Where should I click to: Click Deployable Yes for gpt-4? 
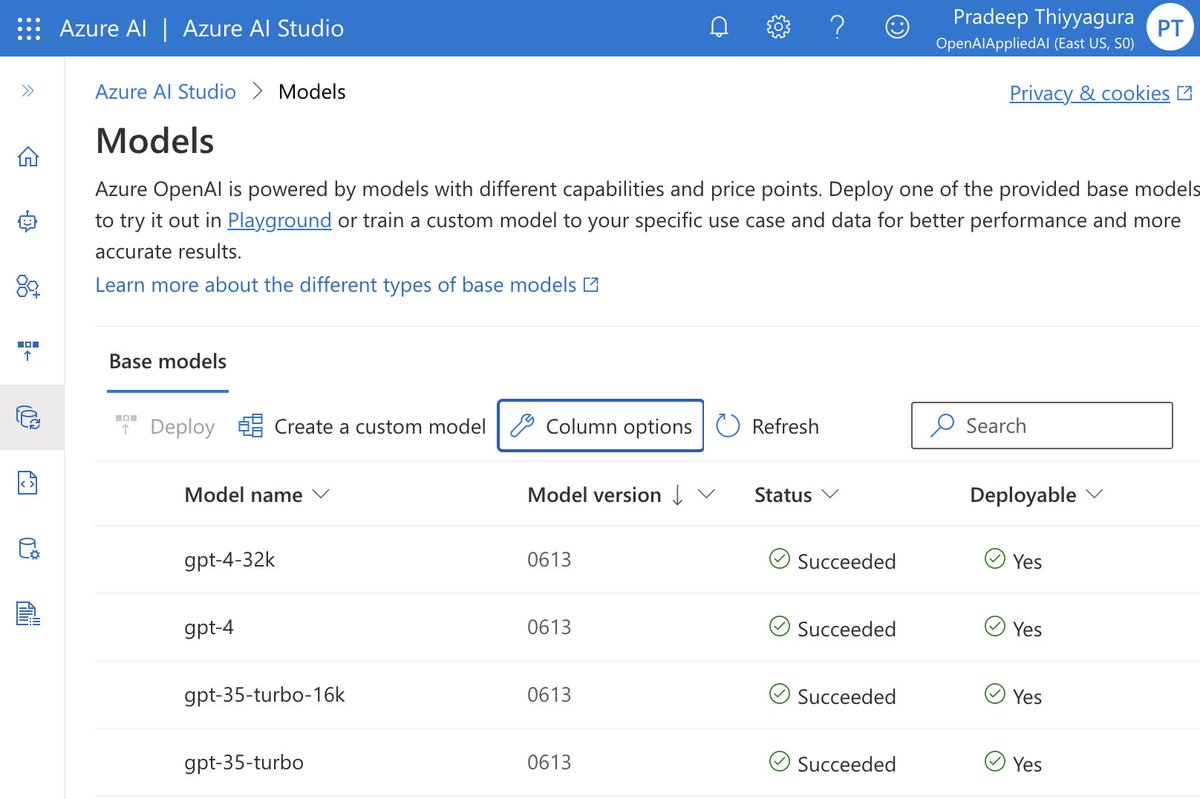coord(1013,629)
